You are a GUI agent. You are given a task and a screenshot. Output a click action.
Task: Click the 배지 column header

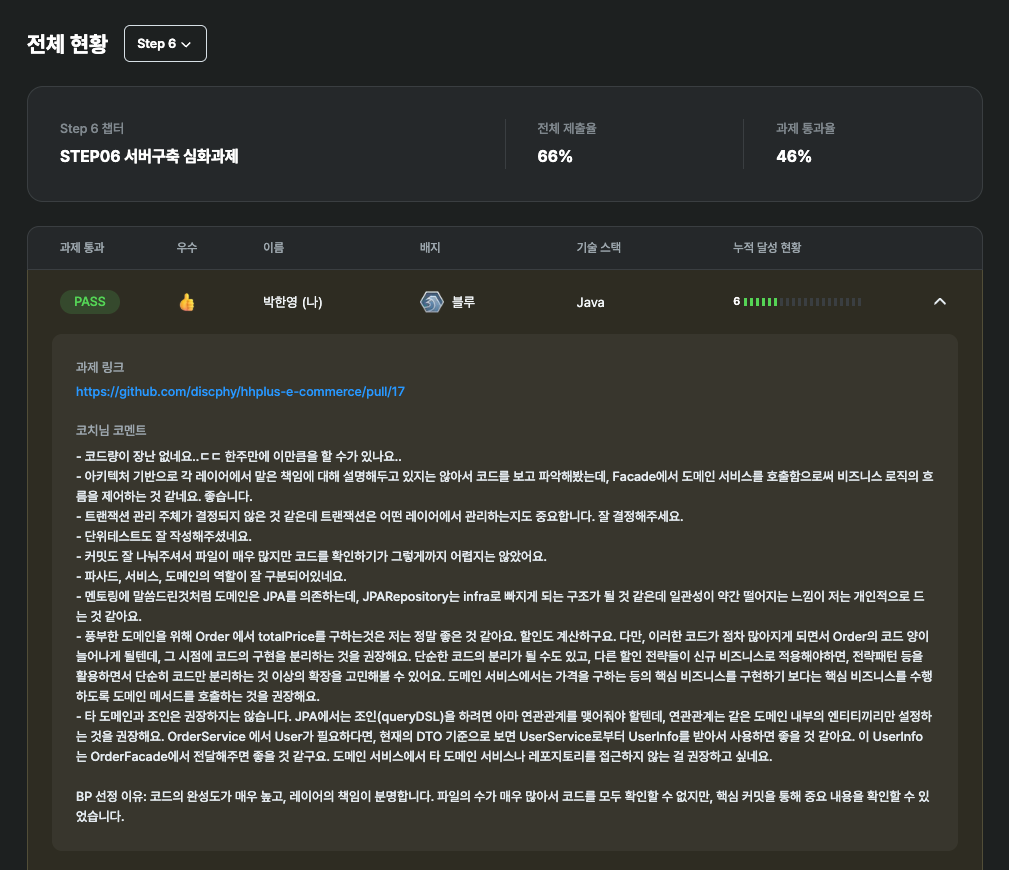(x=430, y=248)
